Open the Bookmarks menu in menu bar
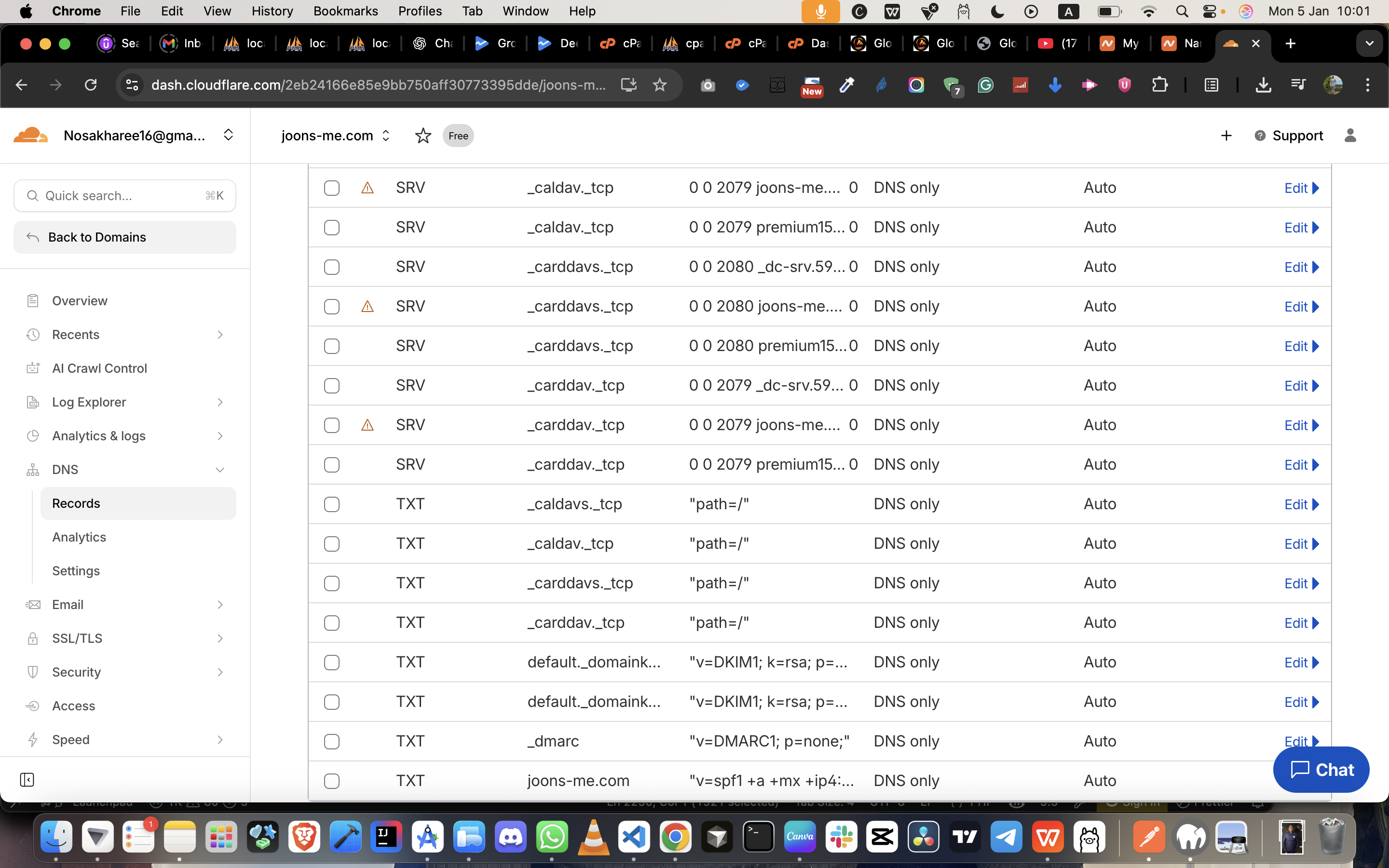1389x868 pixels. coord(345,11)
